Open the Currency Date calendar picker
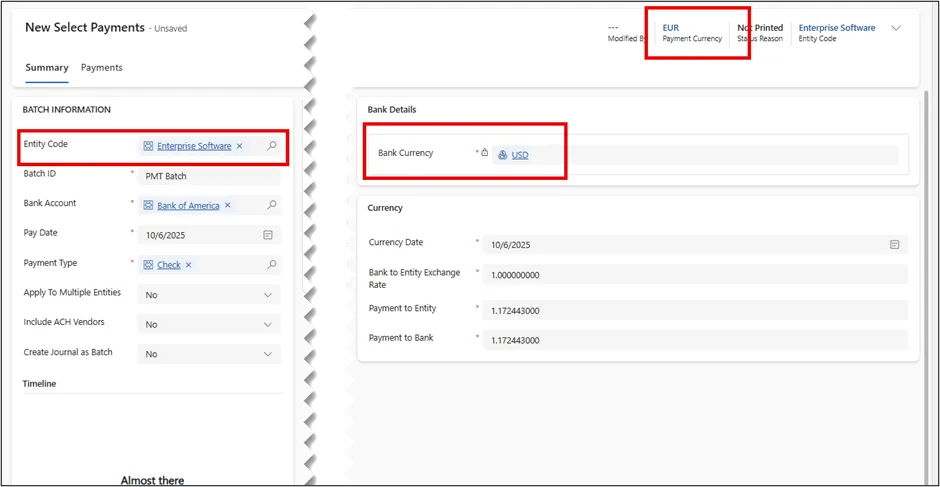 pos(894,245)
